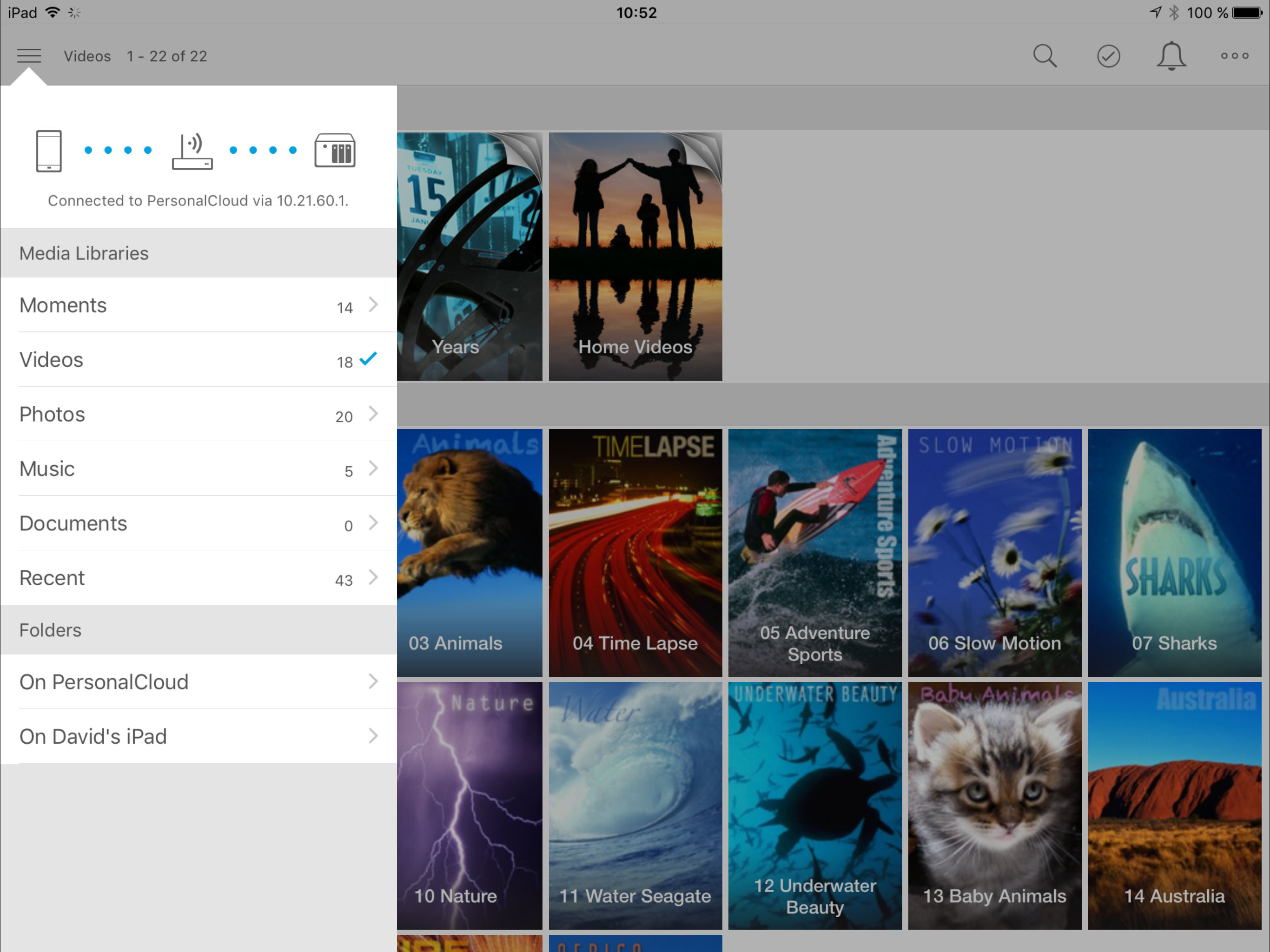Image resolution: width=1270 pixels, height=952 pixels.
Task: Open On PersonalCloud folder chevron
Action: coord(373,681)
